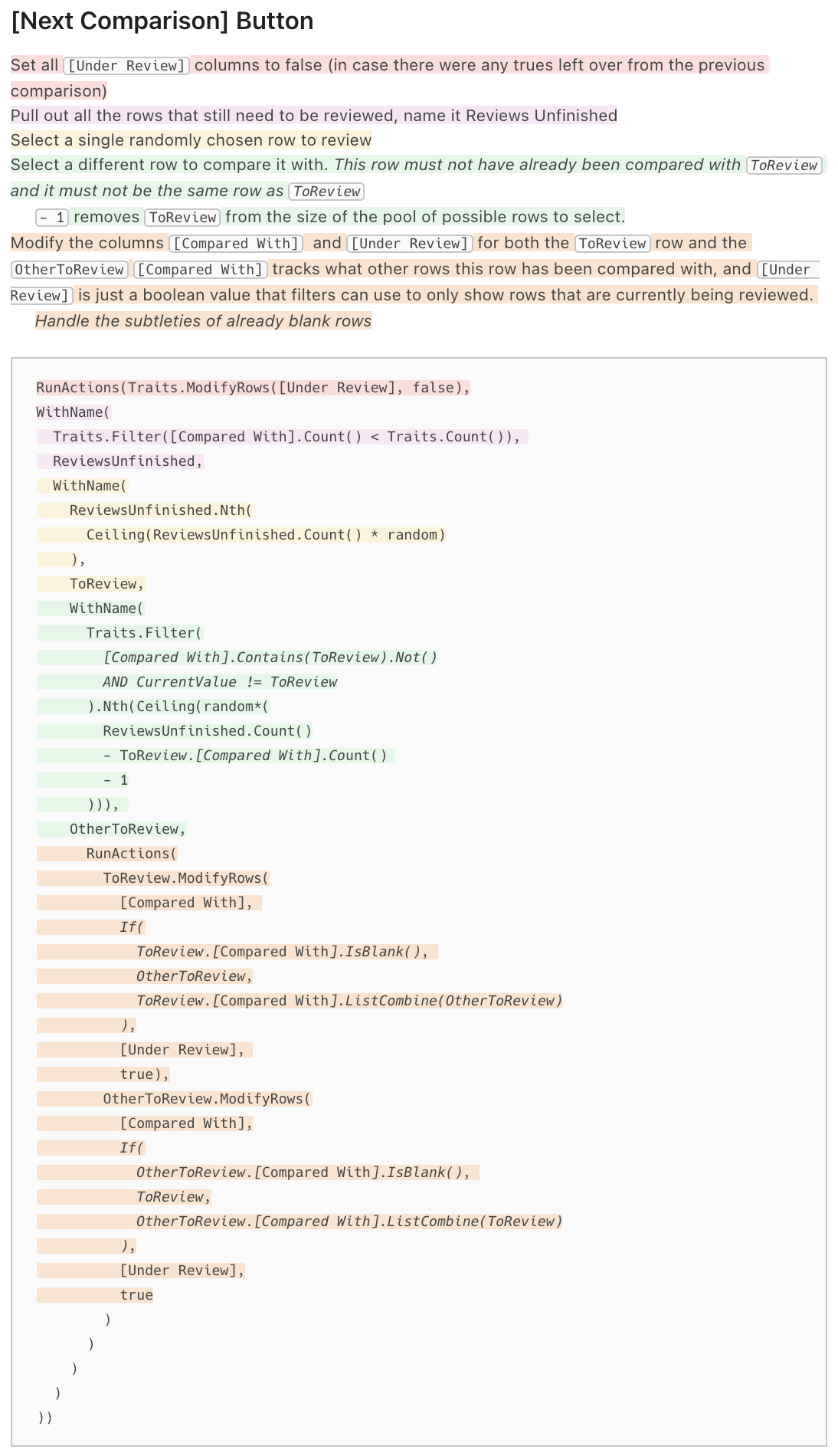Viewport: 838px width, 1456px height.
Task: Click the [Compared With] chip after "Modify the columns"
Action: (236, 244)
